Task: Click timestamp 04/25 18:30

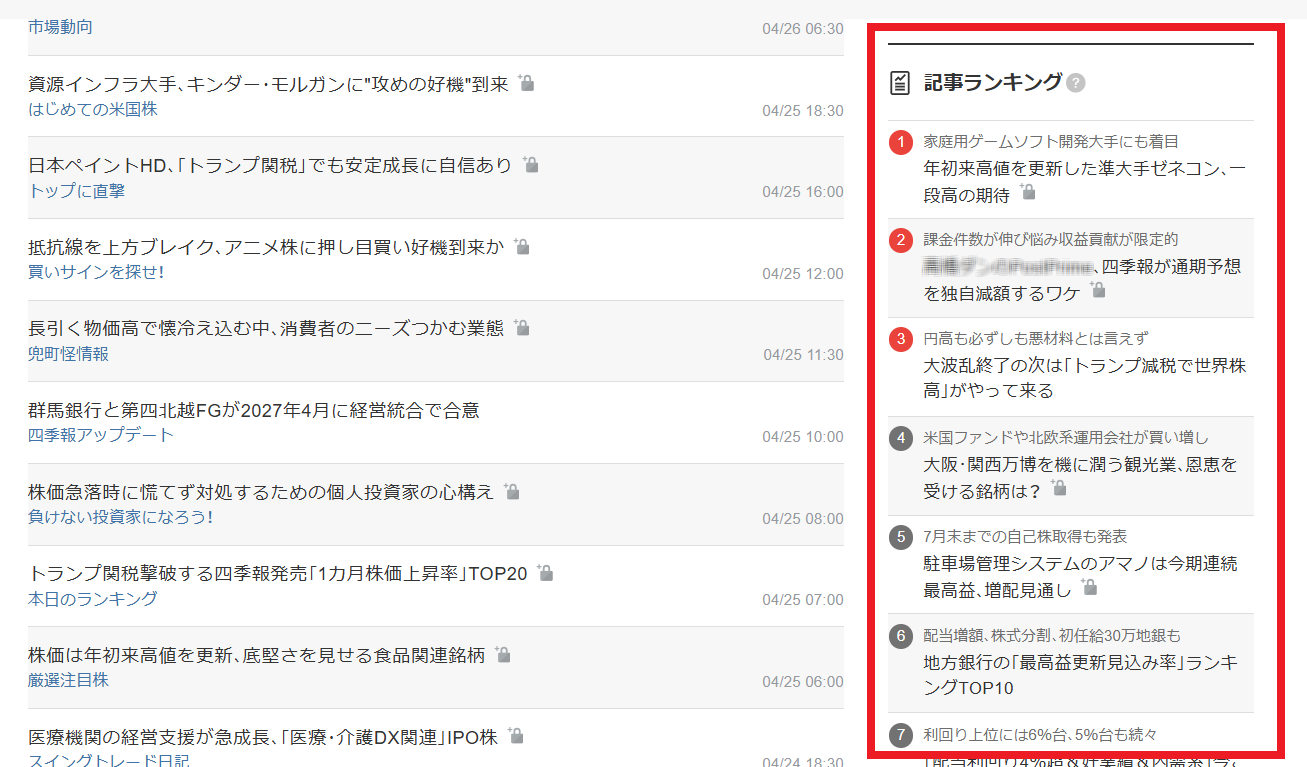Action: click(803, 110)
